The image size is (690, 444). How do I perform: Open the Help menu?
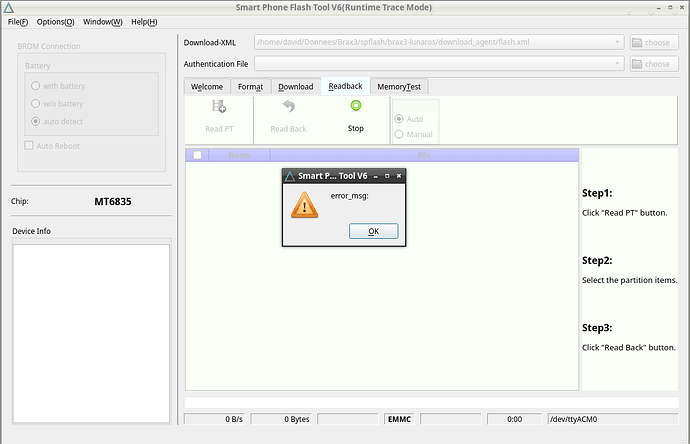coord(144,22)
